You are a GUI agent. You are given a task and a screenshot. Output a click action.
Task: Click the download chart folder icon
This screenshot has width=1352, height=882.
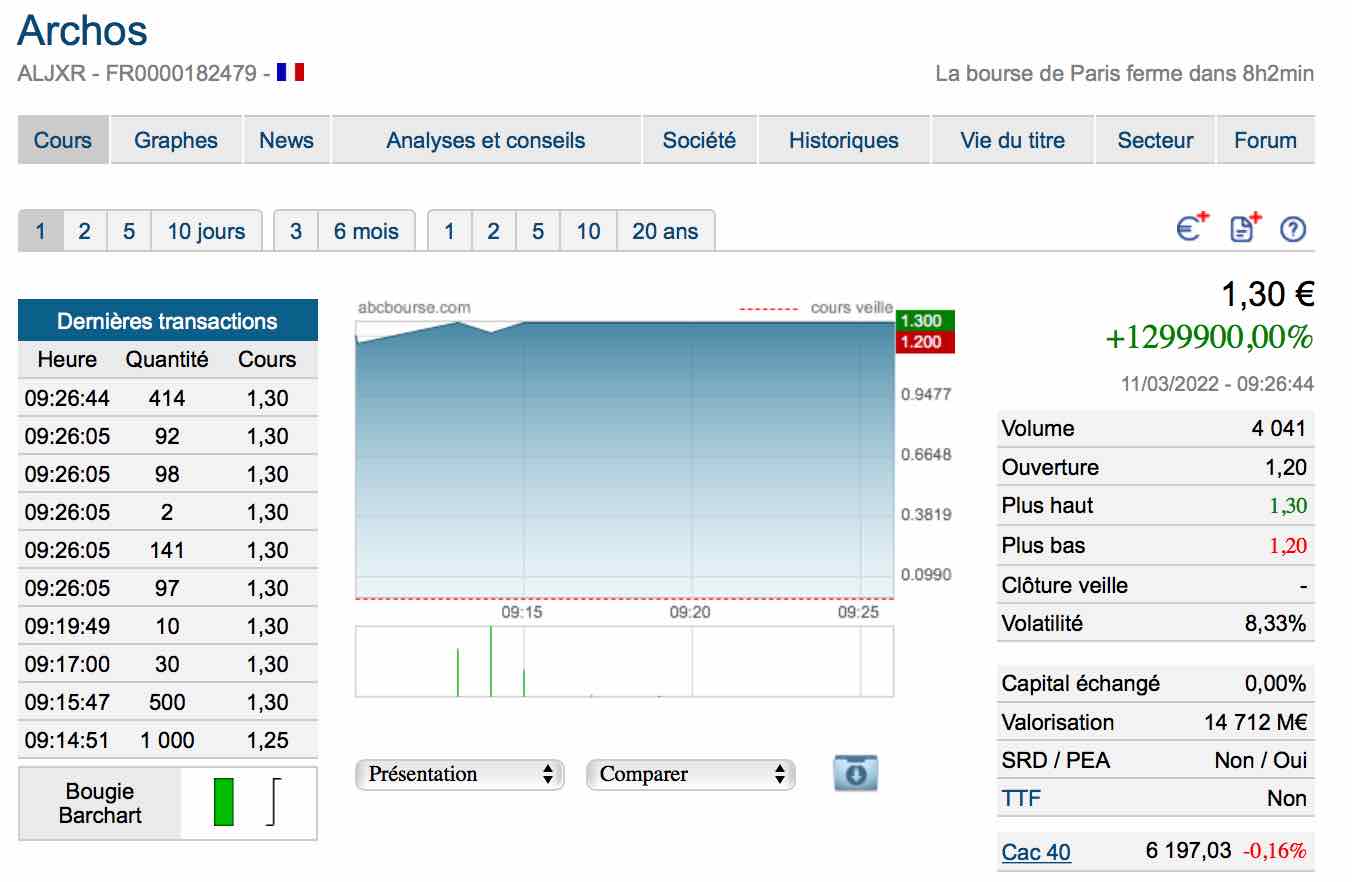(856, 773)
